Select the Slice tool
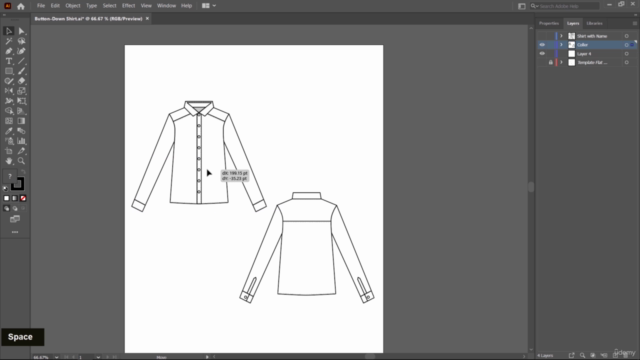This screenshot has width=640, height=360. pos(21,151)
